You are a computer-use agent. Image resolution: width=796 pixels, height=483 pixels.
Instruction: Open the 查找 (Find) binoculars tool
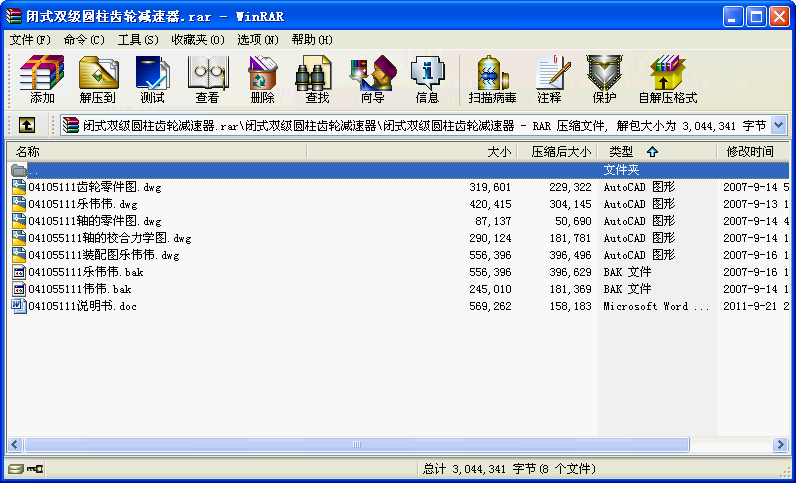pyautogui.click(x=317, y=79)
